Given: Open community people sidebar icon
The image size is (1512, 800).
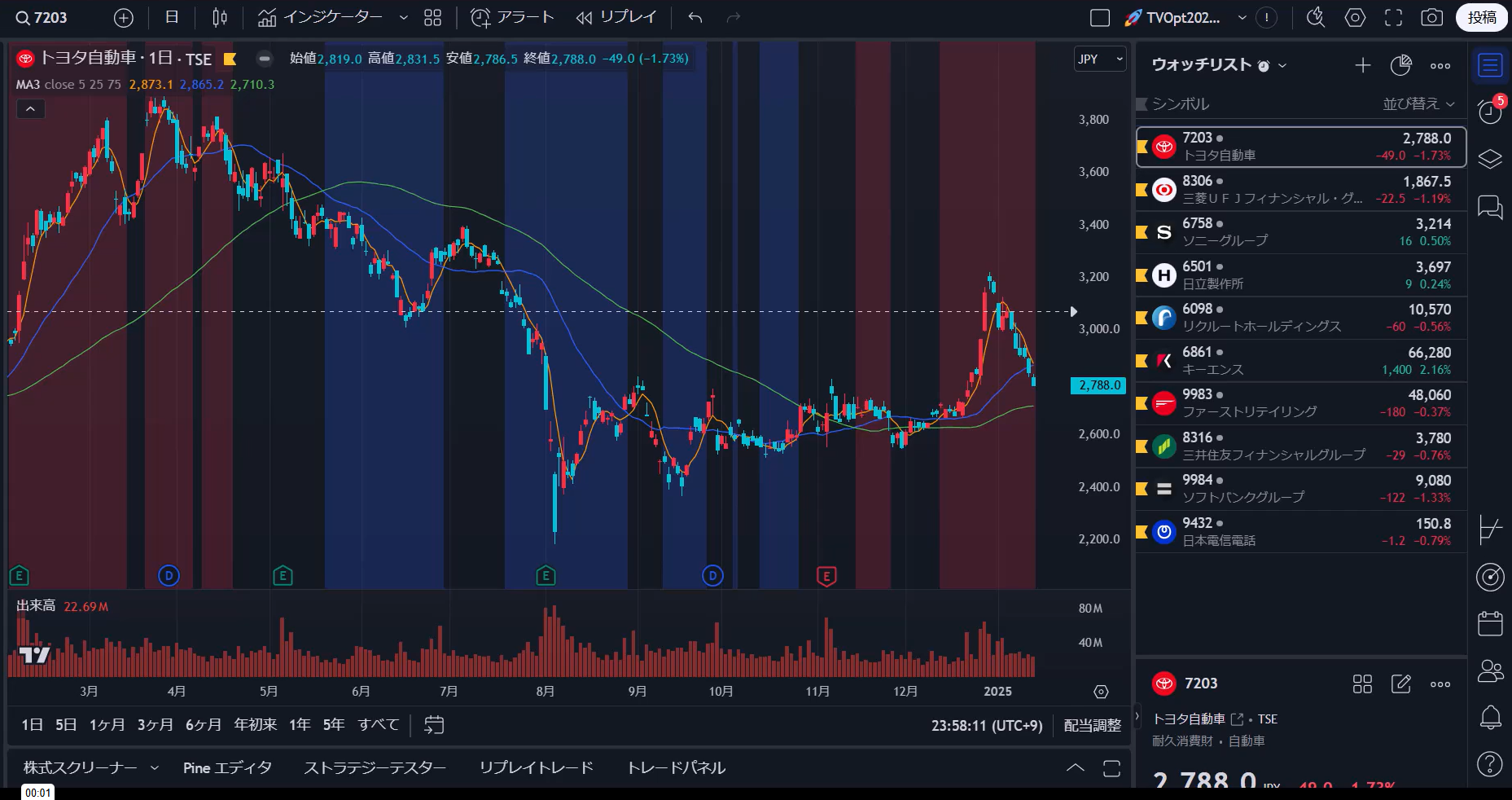Looking at the screenshot, I should pos(1490,670).
